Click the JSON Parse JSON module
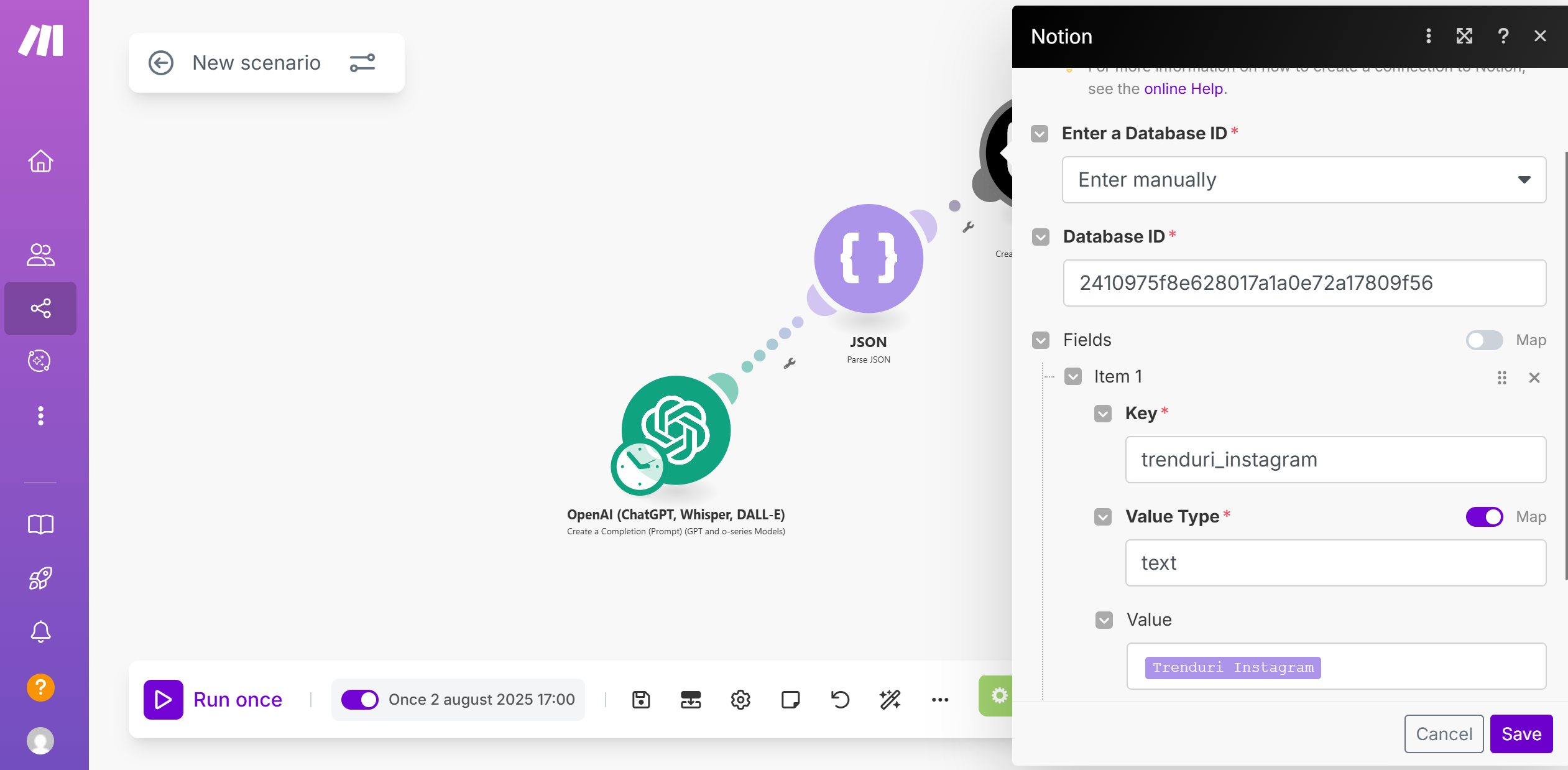Screen dimensions: 1568x770 868,259
